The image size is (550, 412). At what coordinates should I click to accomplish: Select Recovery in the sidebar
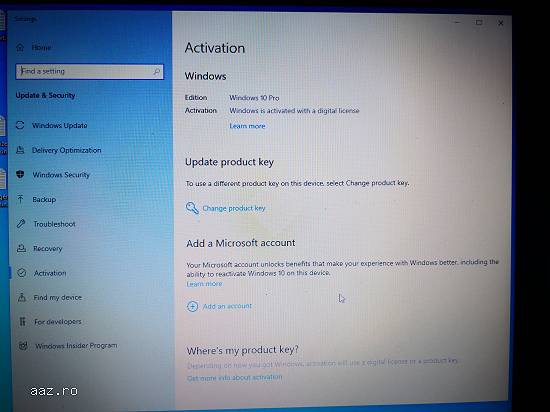coord(48,248)
